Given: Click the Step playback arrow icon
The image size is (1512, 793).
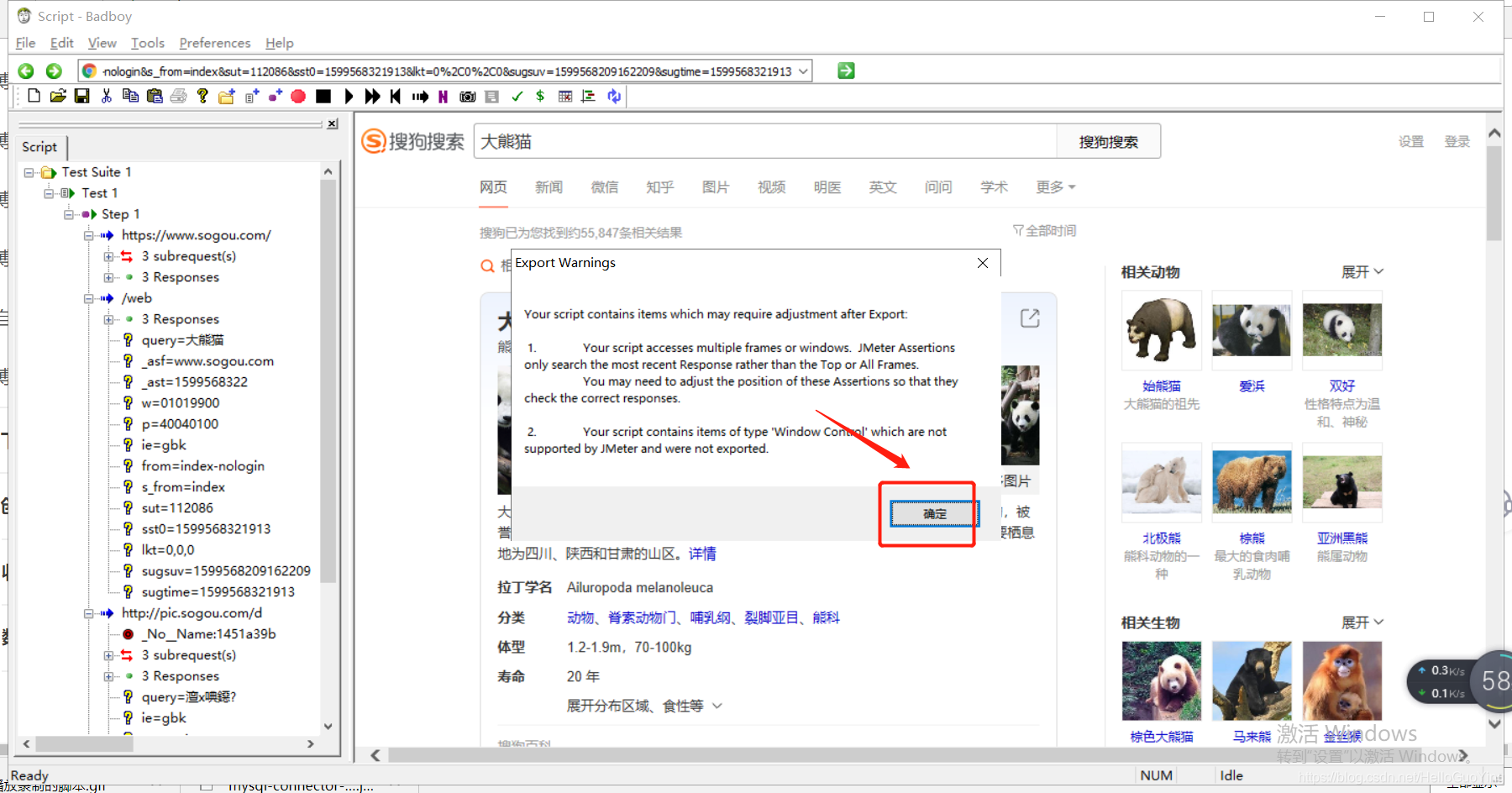Looking at the screenshot, I should coord(420,96).
